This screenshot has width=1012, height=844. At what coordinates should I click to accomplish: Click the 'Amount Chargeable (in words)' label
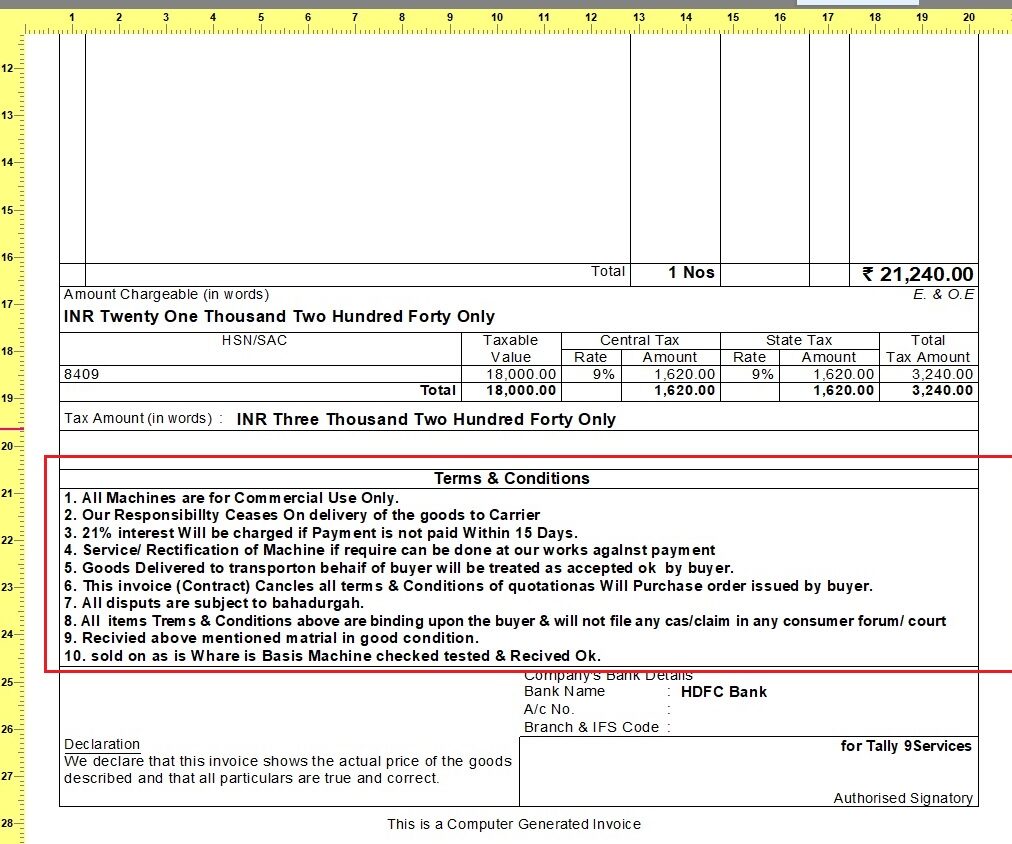tap(167, 294)
